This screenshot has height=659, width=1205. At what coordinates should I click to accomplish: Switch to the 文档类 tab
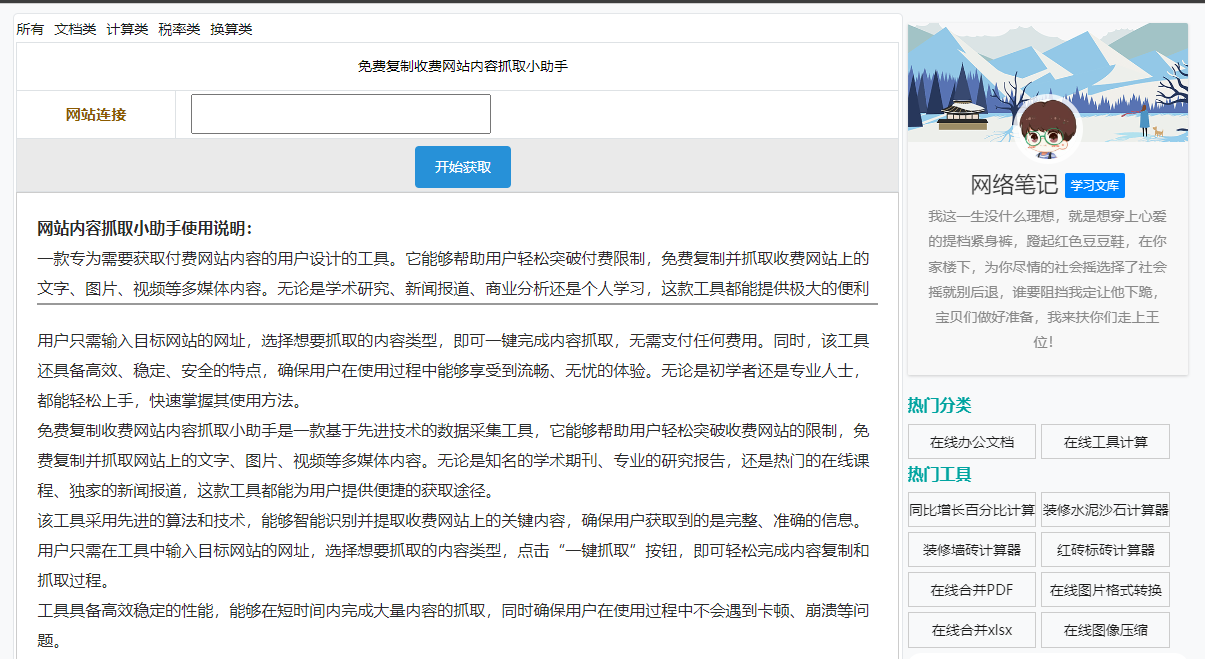[75, 29]
